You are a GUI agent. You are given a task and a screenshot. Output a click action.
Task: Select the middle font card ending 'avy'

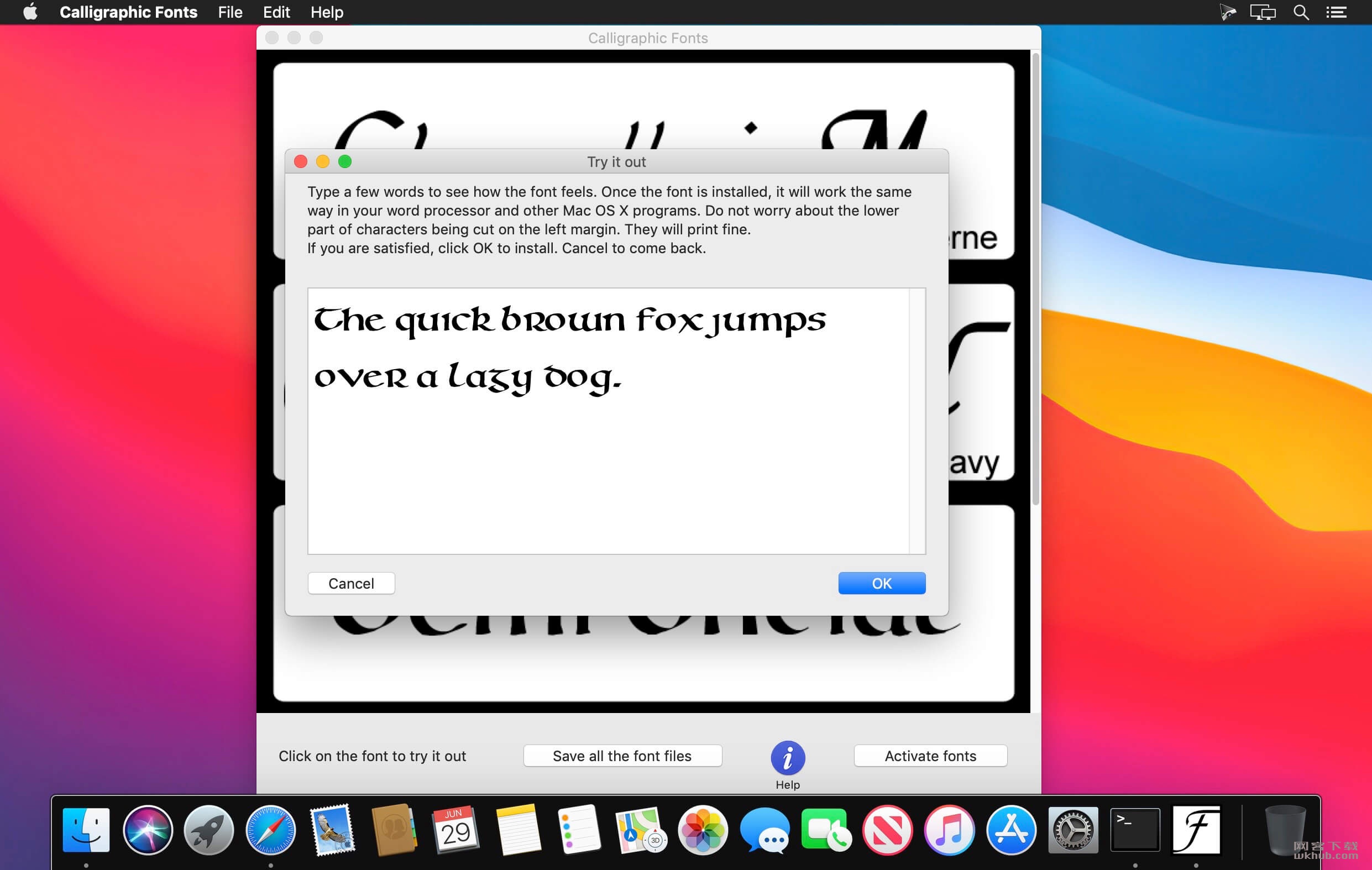(981, 382)
